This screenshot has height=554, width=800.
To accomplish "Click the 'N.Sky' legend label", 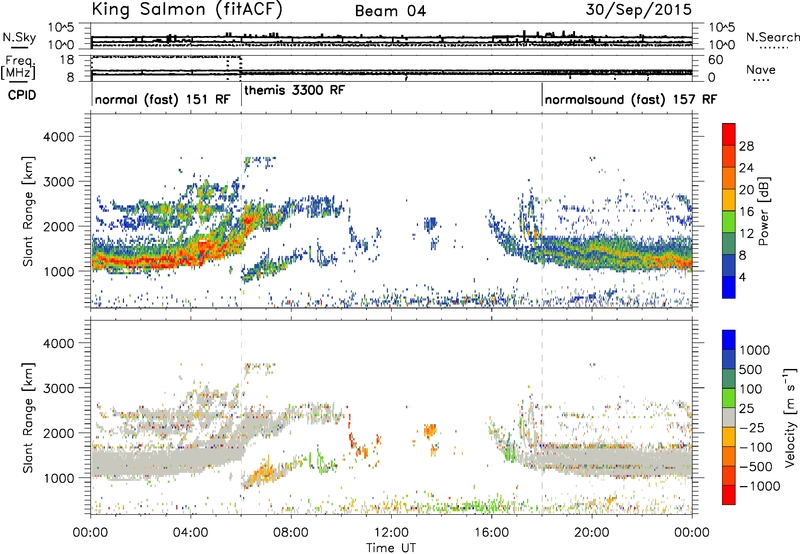I will 19,37.
